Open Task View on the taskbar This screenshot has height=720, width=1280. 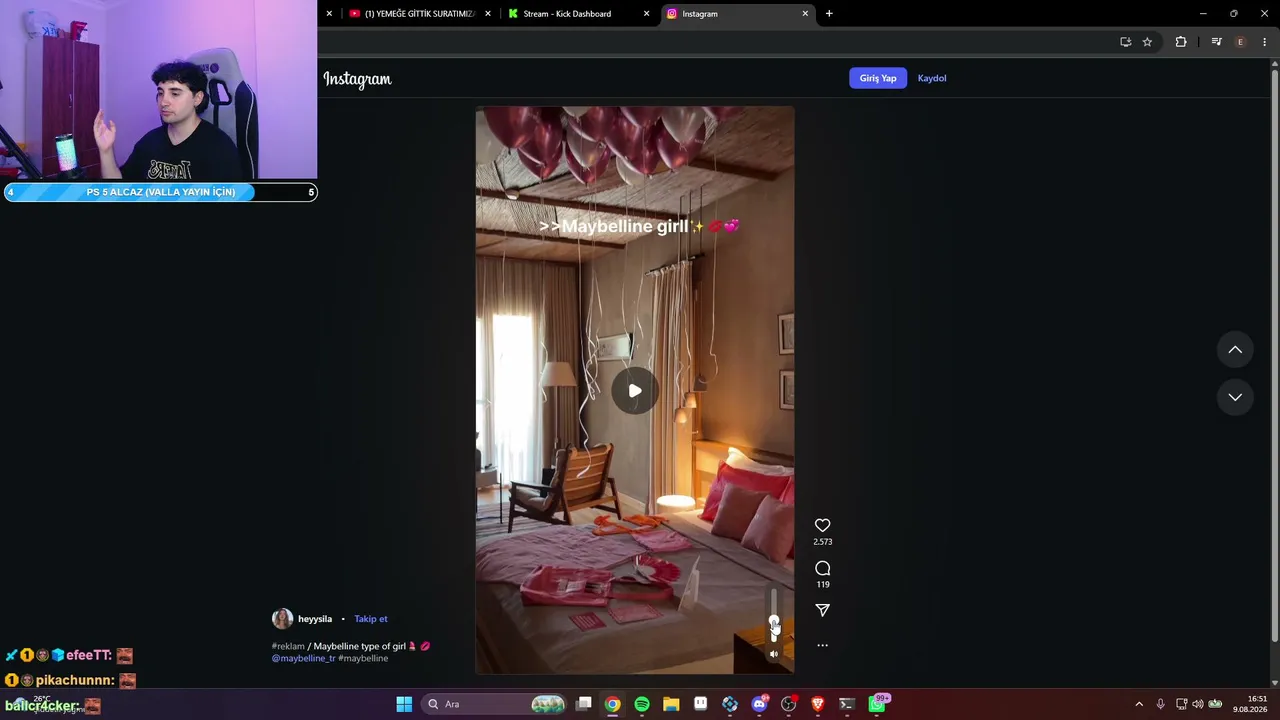584,704
